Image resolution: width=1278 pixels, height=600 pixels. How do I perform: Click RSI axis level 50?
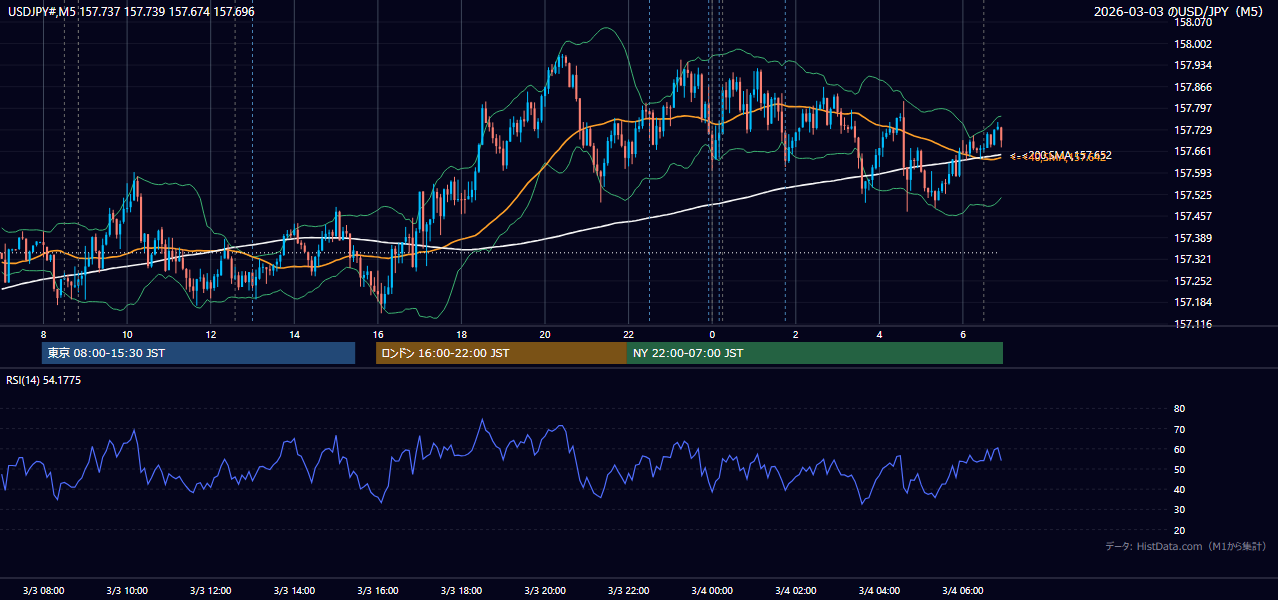coord(1179,469)
